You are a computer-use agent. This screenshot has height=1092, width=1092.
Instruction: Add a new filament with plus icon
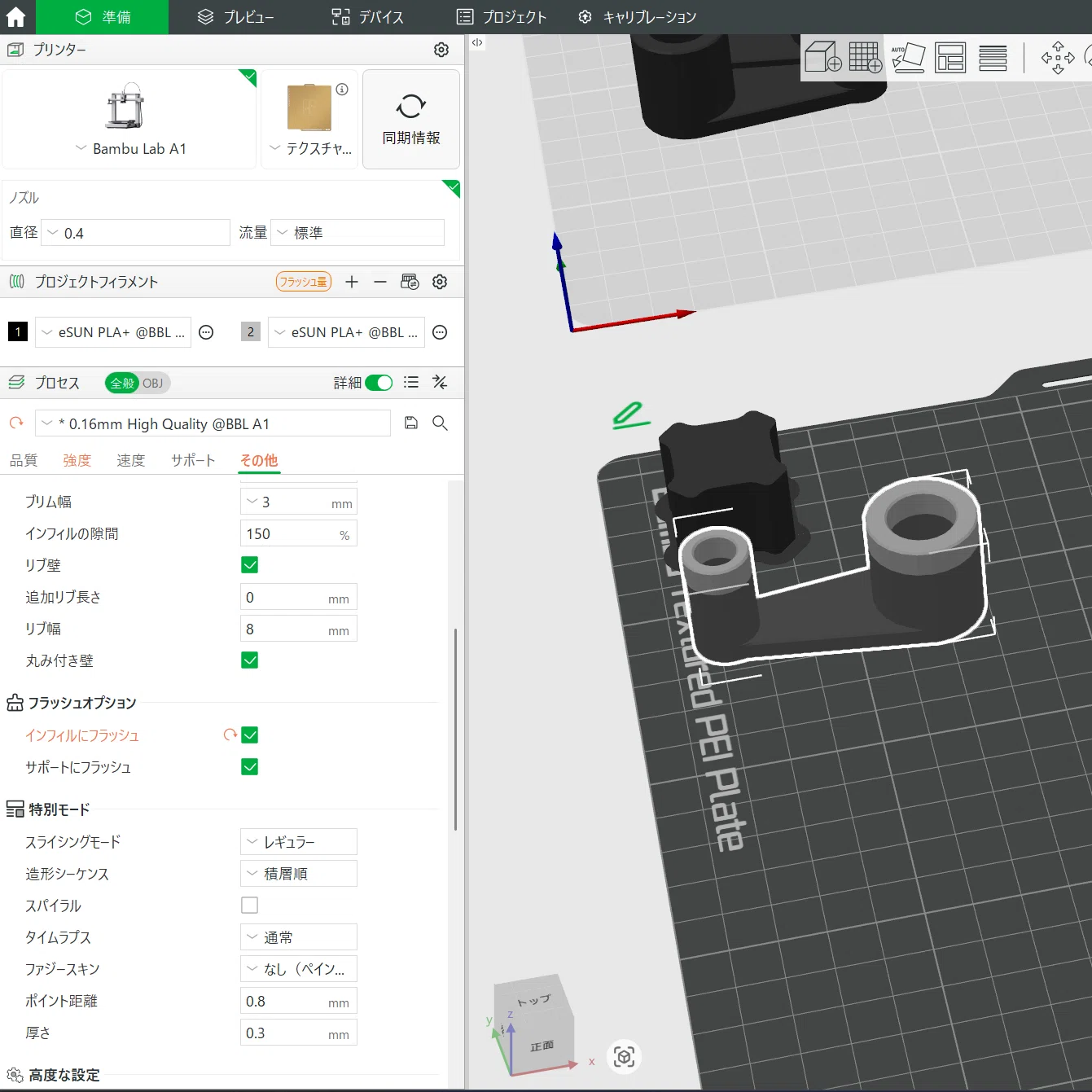pos(352,282)
